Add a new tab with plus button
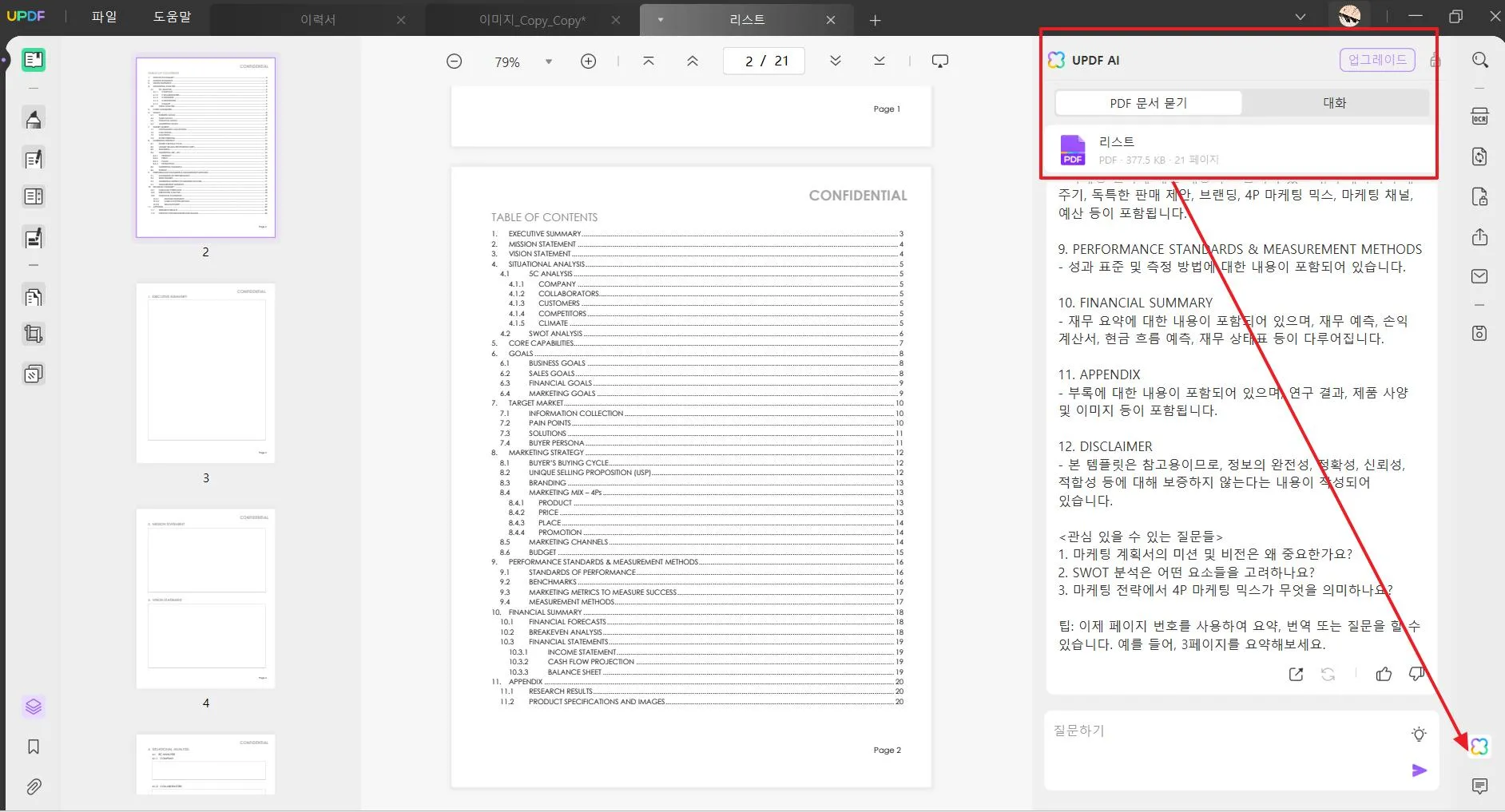Image resolution: width=1505 pixels, height=812 pixels. pos(875,21)
